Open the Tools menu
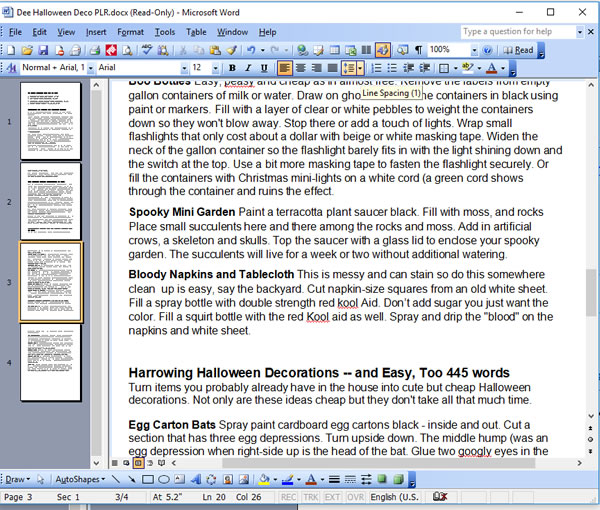600x510 pixels. coord(165,32)
